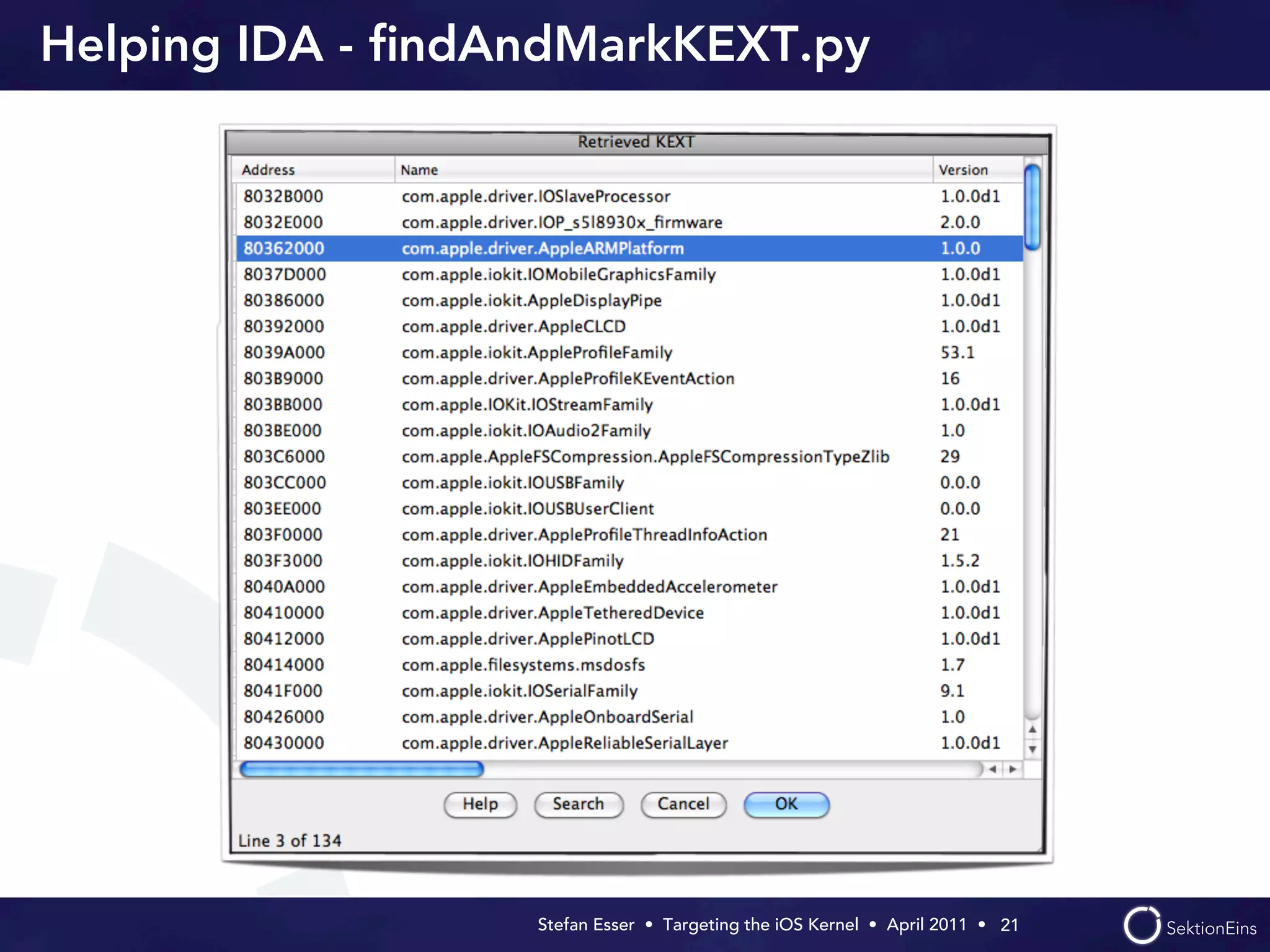The image size is (1270, 952).
Task: Select the com.apple.driver.IOP_s5l8930x_firmware row
Action: coord(629,223)
